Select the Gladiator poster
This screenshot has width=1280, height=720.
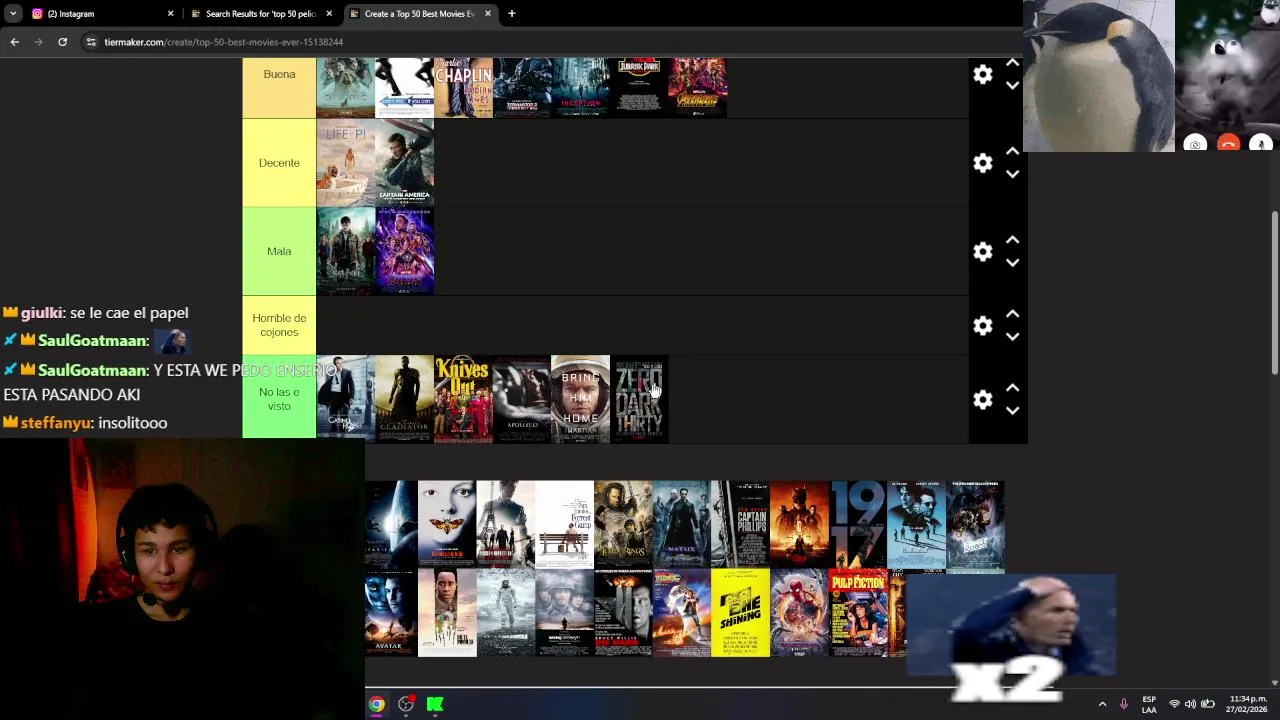(404, 399)
